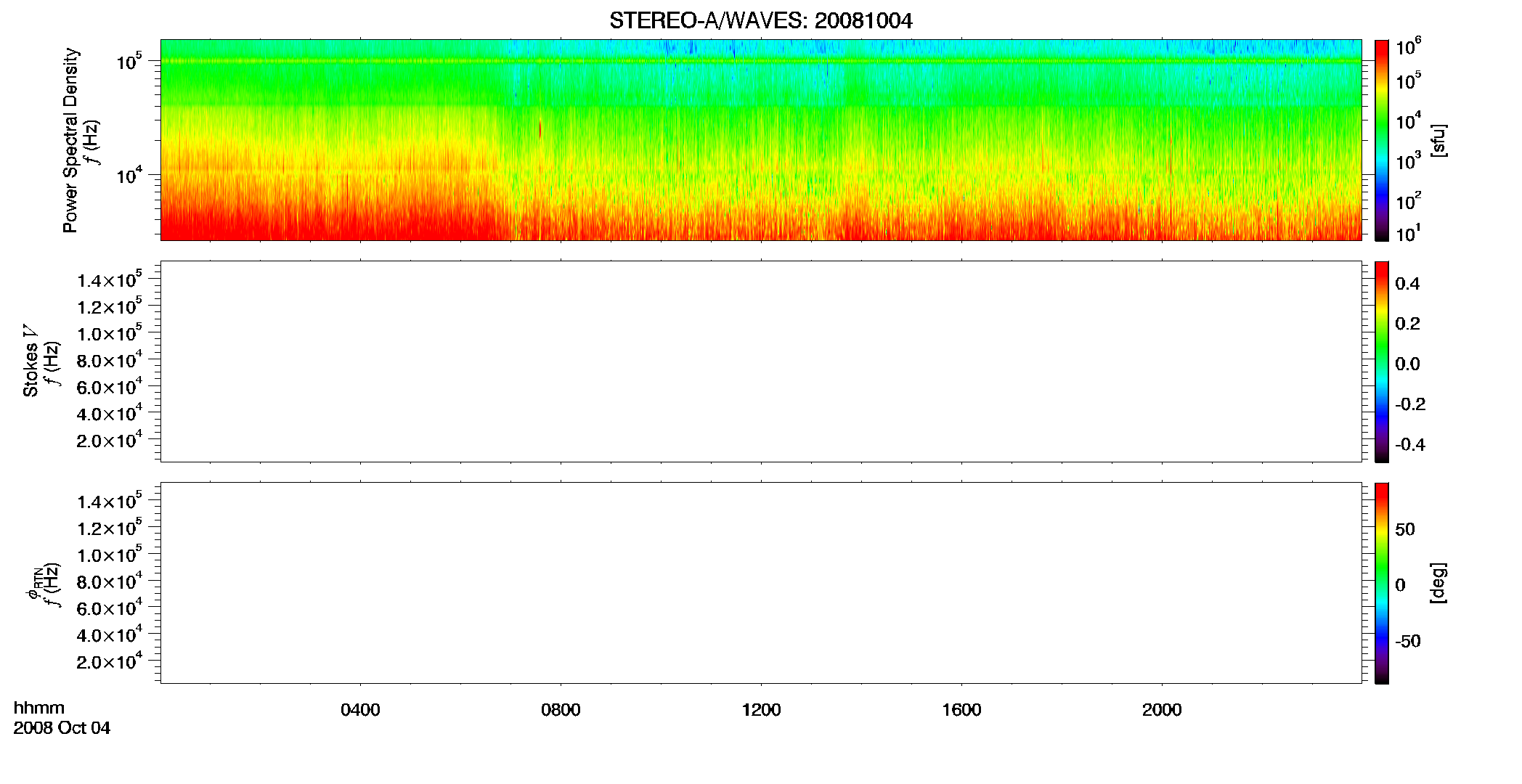Click the power spectral density colorbar
1522x784 pixels.
coord(1382,140)
